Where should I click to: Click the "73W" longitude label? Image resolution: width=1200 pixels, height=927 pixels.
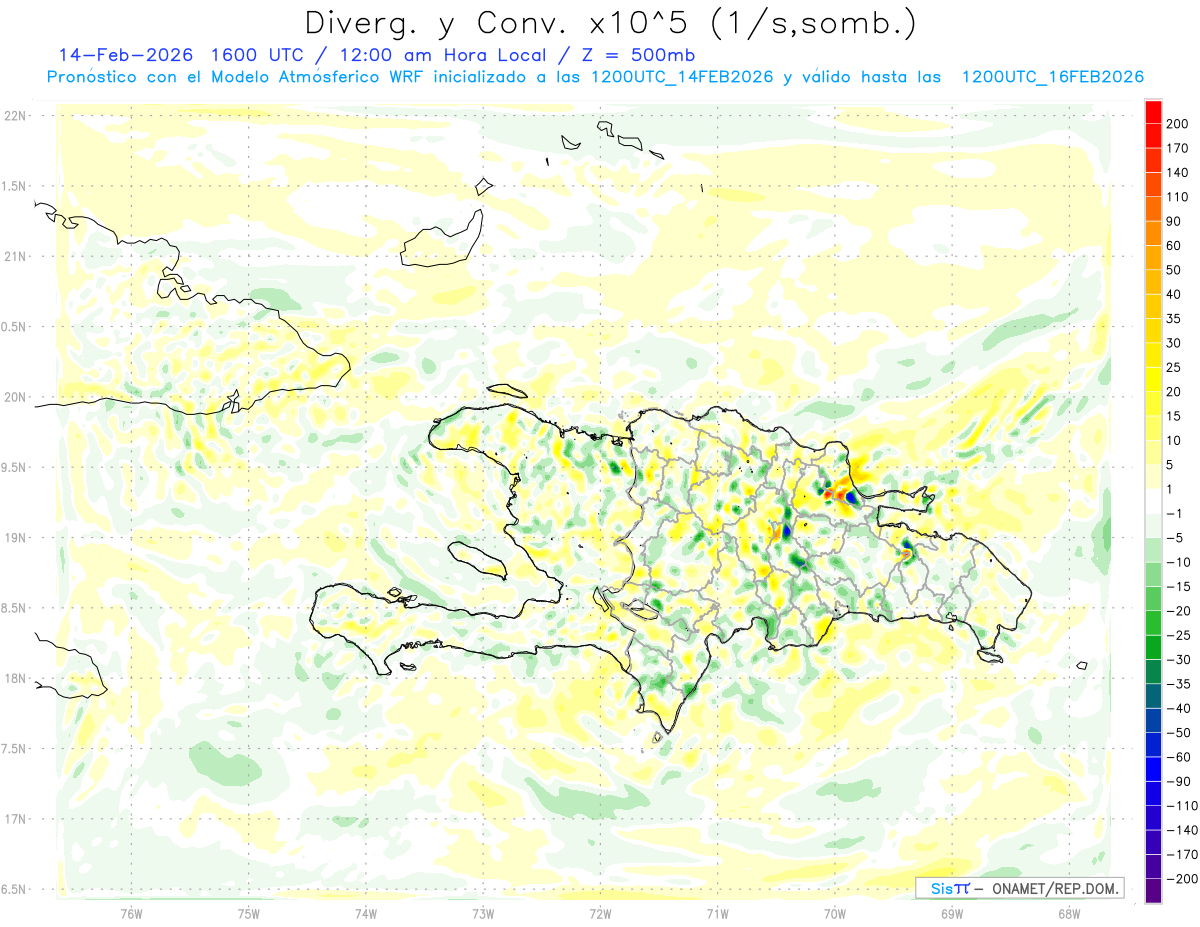point(483,913)
